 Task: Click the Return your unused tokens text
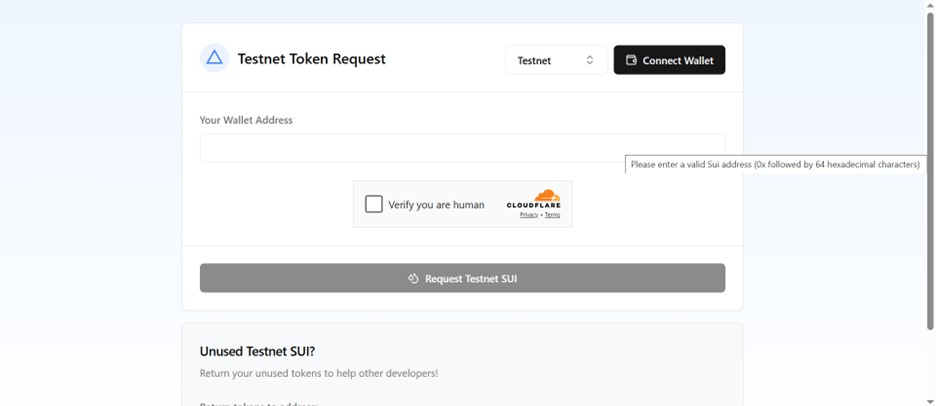coord(319,374)
